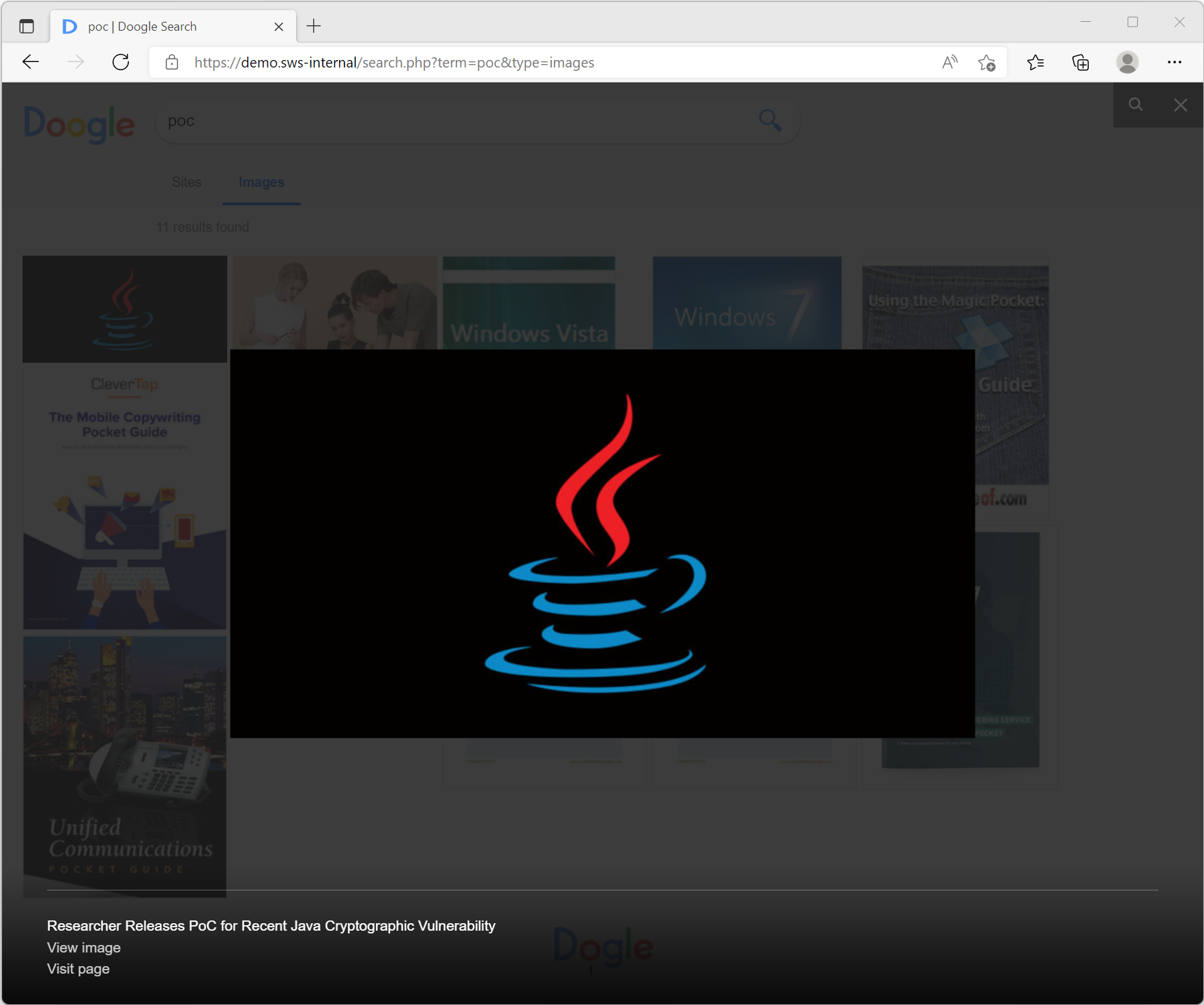View site information lock icon
This screenshot has width=1204, height=1005.
point(172,63)
